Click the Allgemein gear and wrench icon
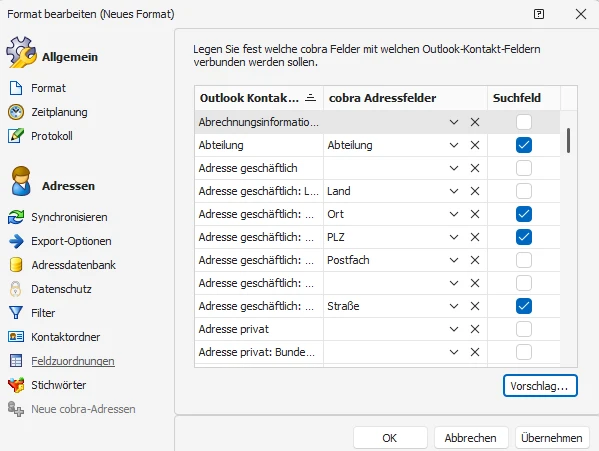The width and height of the screenshot is (599, 451). point(21,53)
